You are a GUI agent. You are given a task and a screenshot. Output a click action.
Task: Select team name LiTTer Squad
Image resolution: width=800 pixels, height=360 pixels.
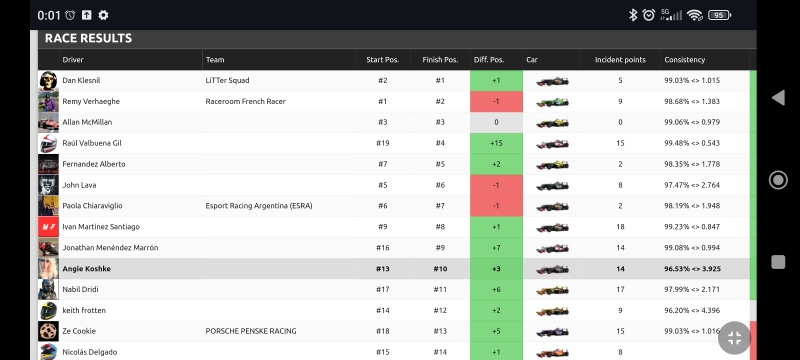tap(228, 81)
